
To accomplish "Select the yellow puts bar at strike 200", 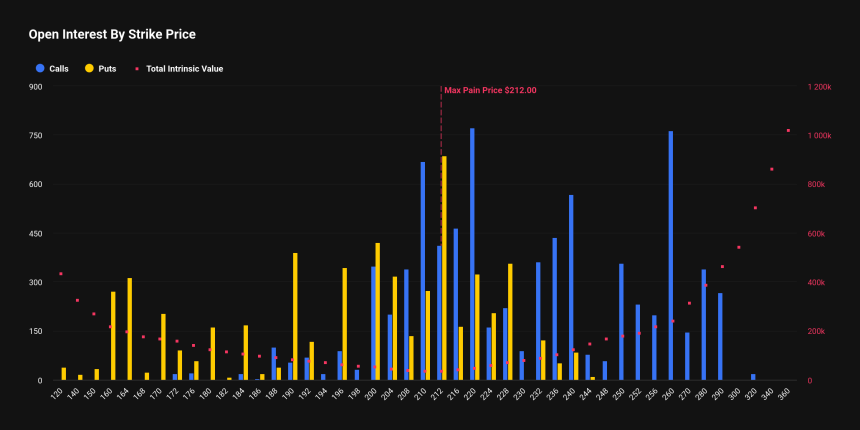I will [x=378, y=311].
